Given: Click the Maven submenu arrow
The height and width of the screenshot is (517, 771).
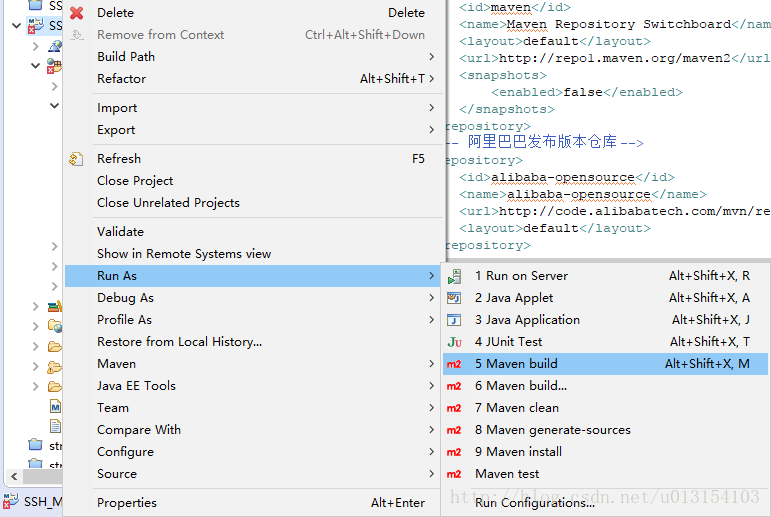Looking at the screenshot, I should 431,364.
